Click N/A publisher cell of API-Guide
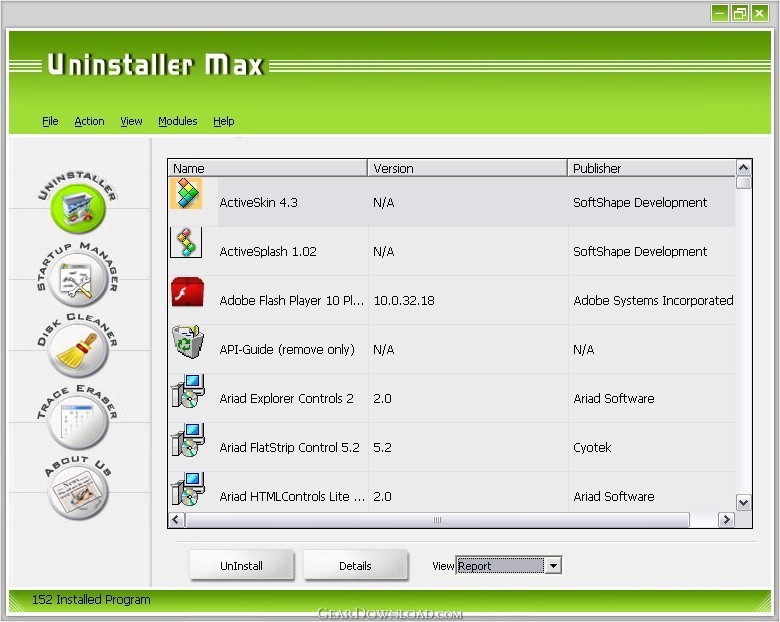 [584, 350]
